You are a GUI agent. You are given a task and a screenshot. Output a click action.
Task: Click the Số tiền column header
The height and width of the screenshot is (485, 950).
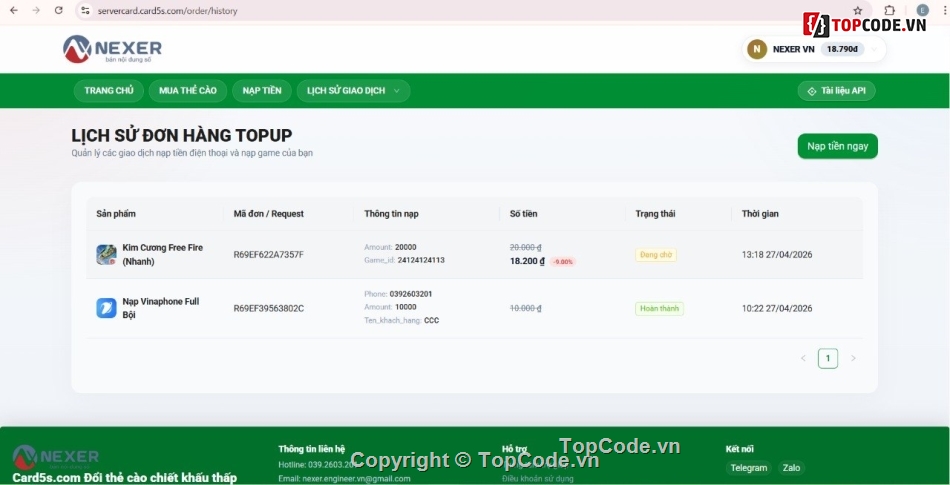tap(523, 214)
